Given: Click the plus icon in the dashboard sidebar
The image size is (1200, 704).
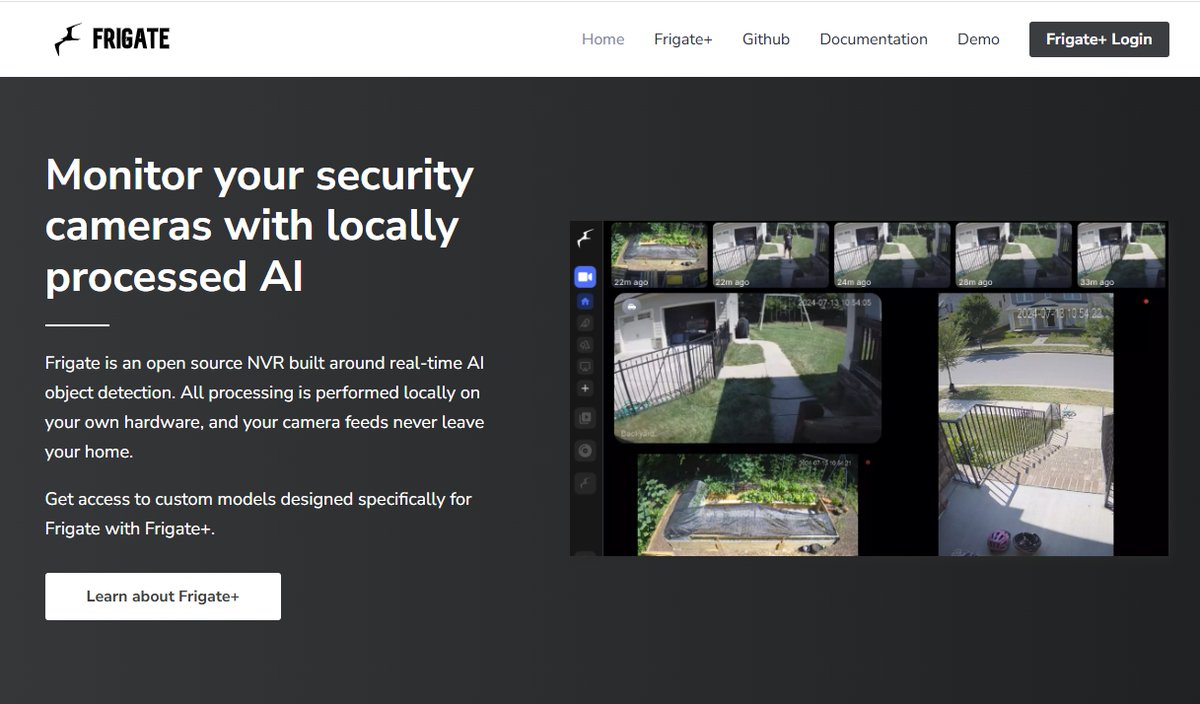Looking at the screenshot, I should tap(585, 388).
